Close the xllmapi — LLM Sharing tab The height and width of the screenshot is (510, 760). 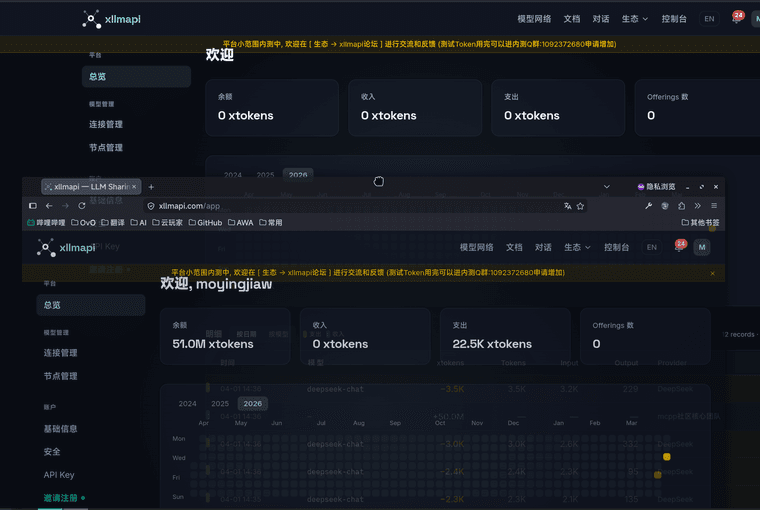134,187
